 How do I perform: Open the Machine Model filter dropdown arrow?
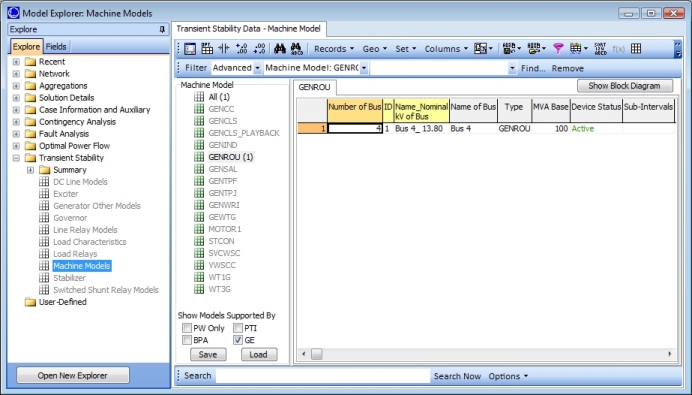tap(364, 68)
